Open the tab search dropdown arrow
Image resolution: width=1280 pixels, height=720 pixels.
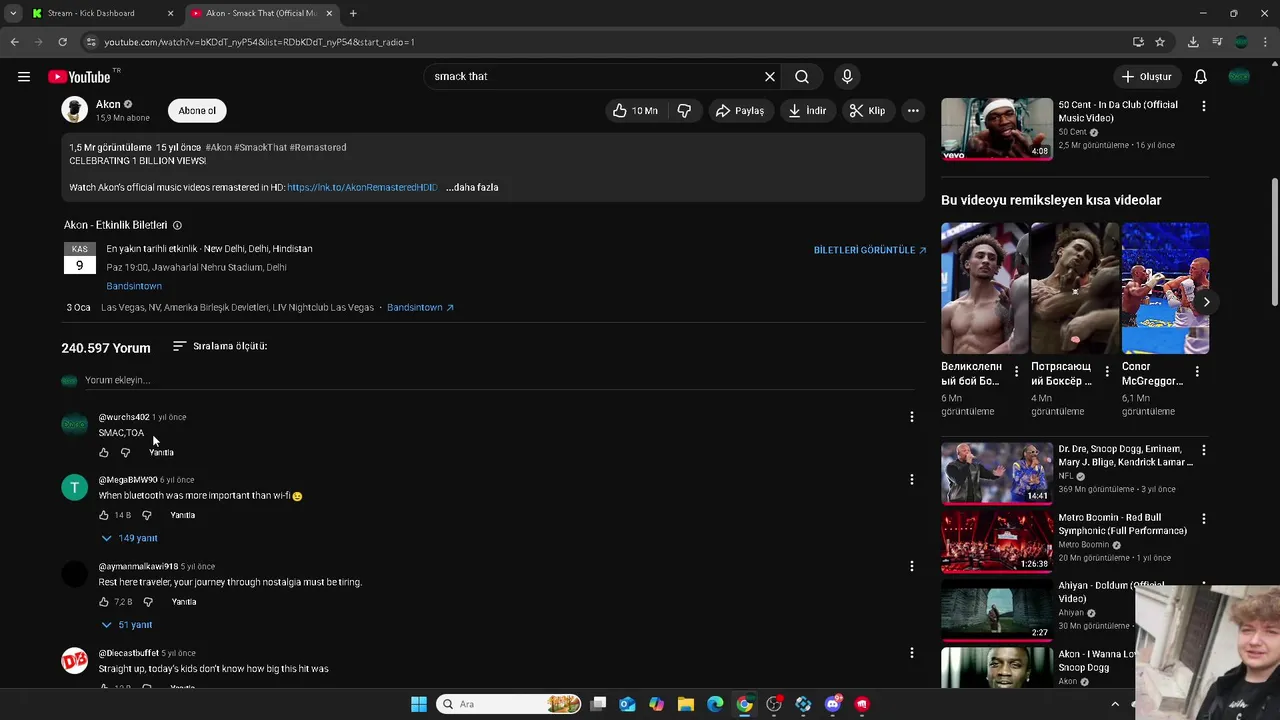[x=12, y=13]
